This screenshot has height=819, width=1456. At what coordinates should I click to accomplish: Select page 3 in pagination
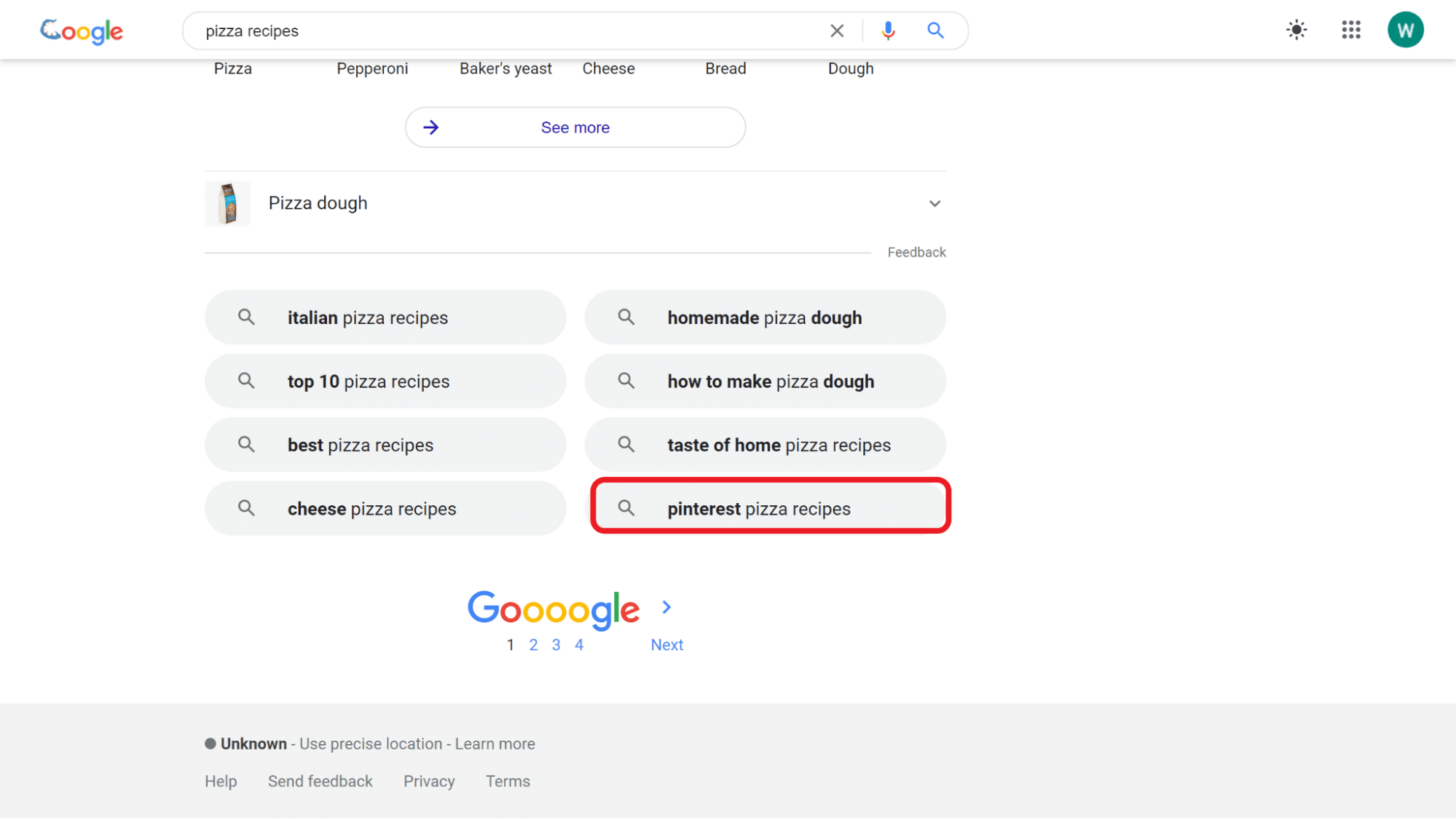point(556,644)
